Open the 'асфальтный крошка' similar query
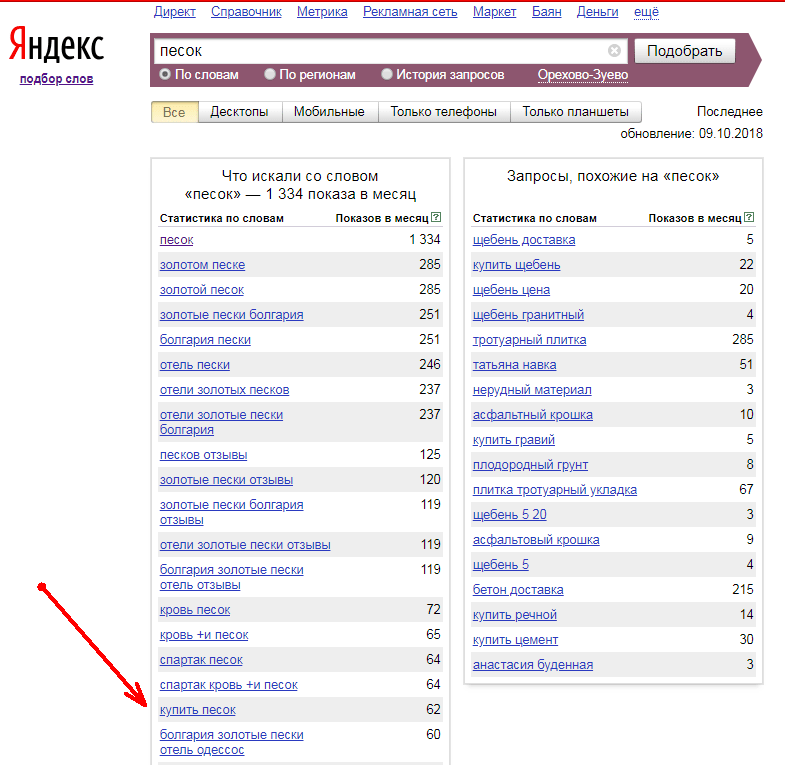785x765 pixels. click(x=533, y=415)
